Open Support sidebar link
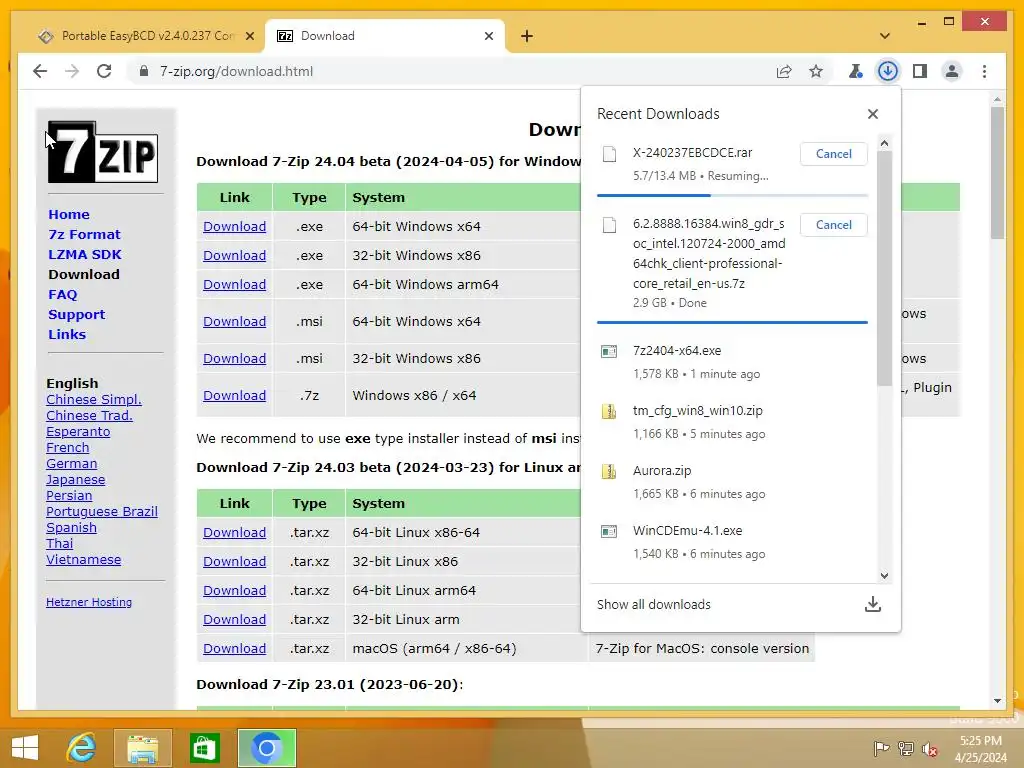Viewport: 1024px width, 768px height. point(76,315)
